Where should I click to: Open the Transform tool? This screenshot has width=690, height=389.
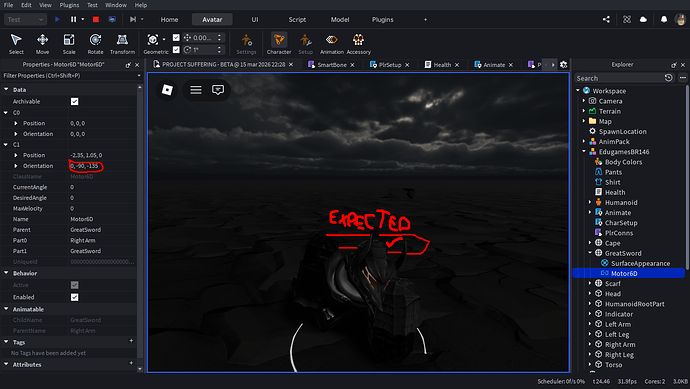(x=122, y=44)
